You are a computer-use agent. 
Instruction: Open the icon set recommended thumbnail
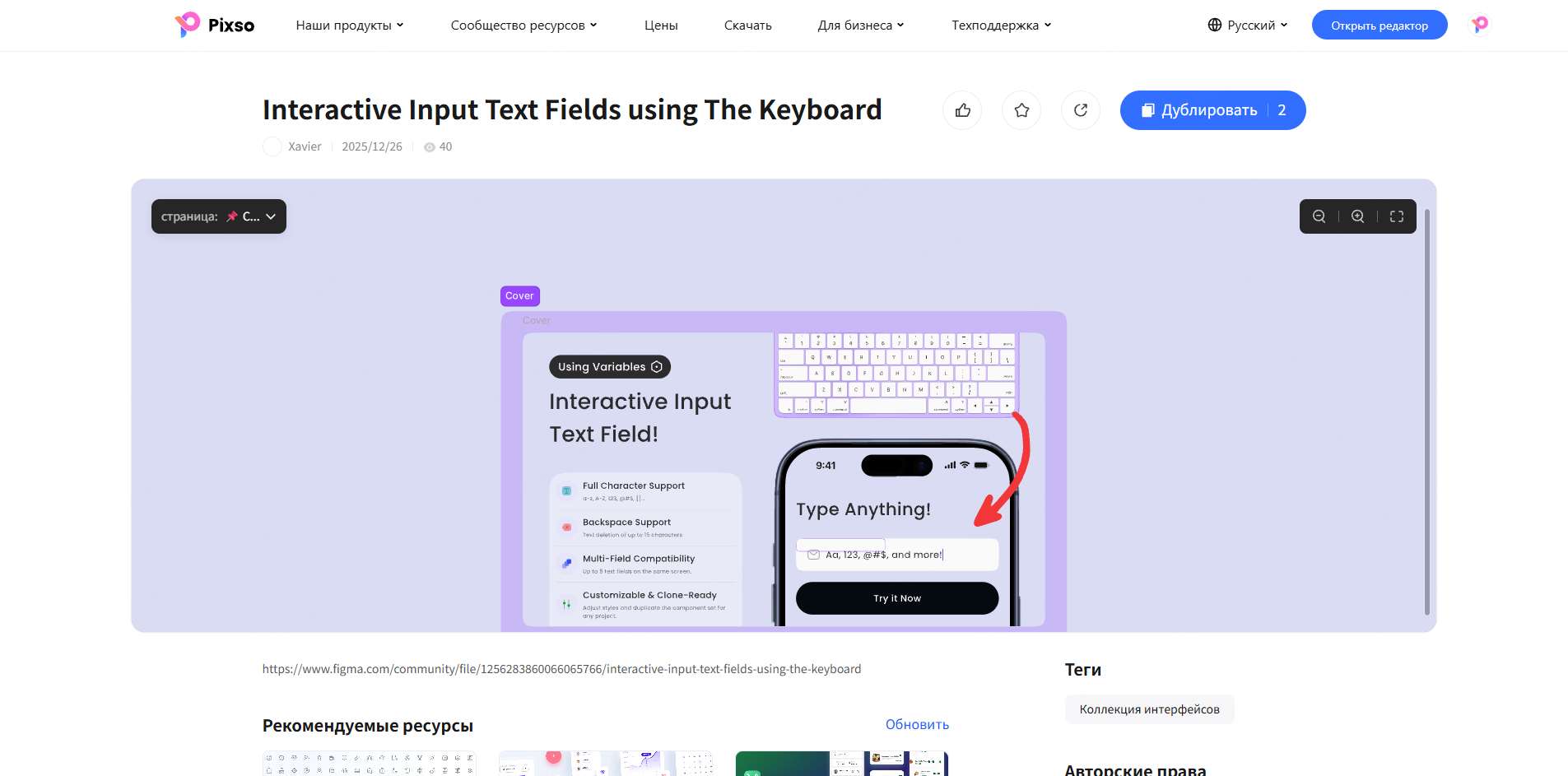(x=370, y=764)
